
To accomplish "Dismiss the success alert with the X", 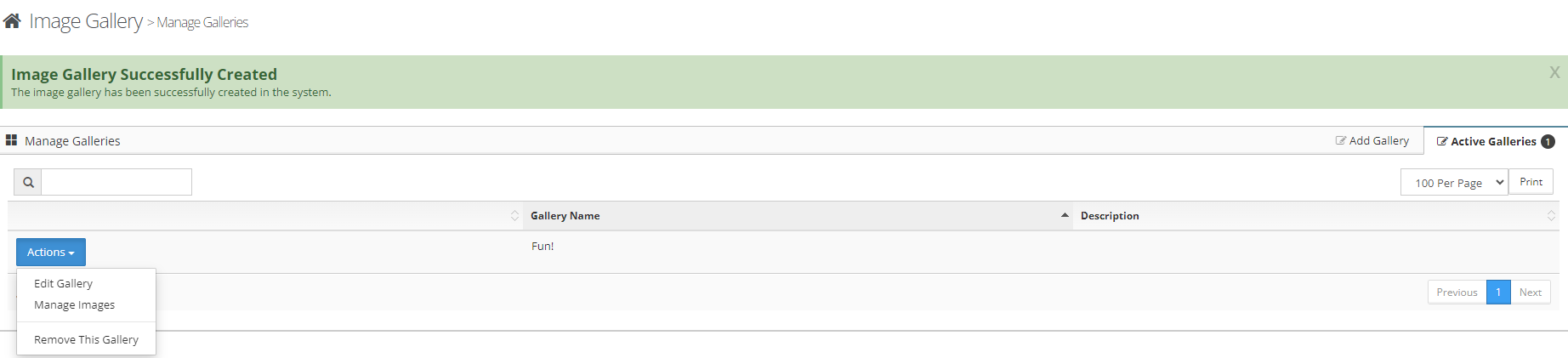I will 1554,73.
